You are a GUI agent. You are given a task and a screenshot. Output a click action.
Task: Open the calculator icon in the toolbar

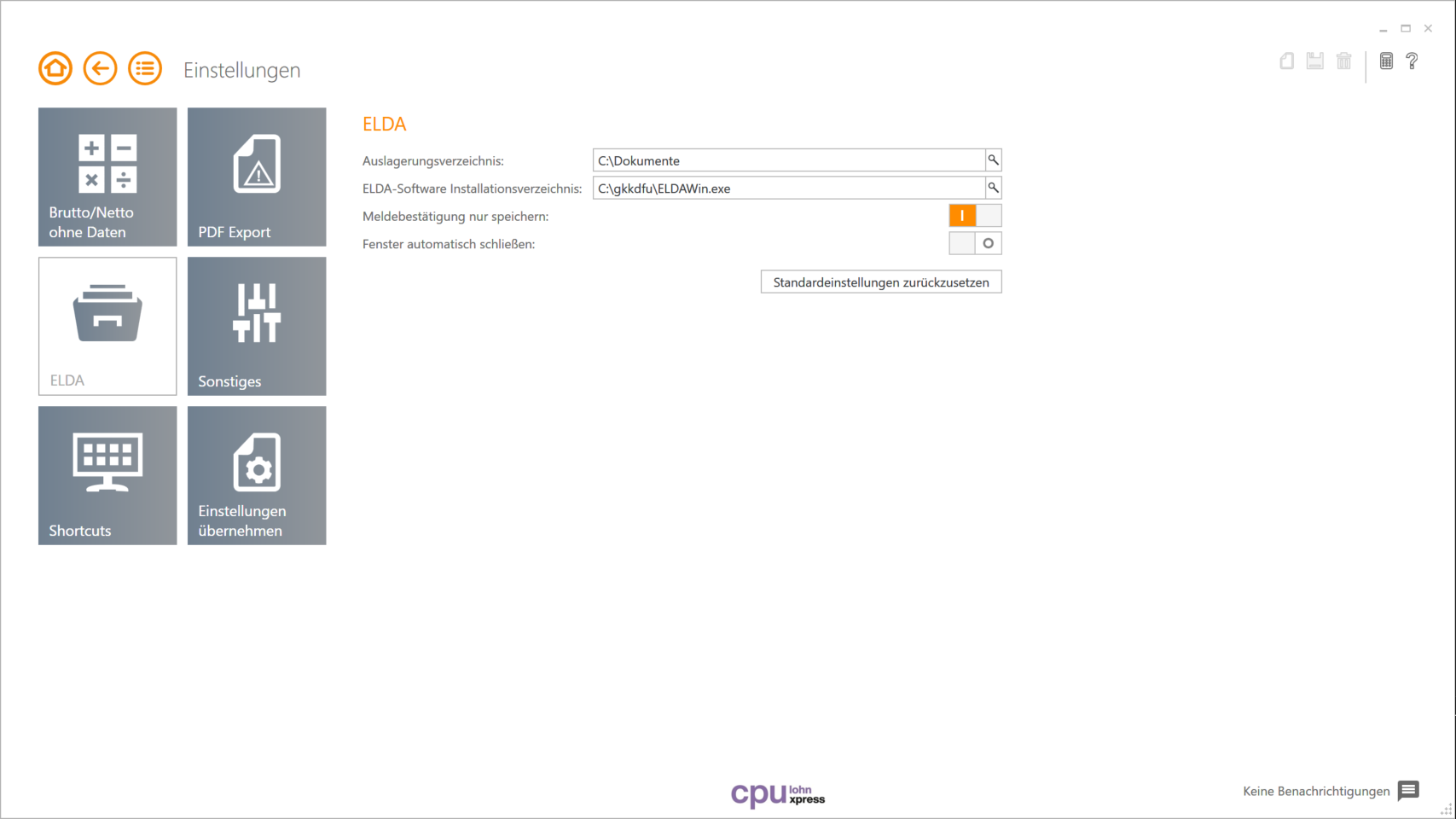(x=1386, y=61)
